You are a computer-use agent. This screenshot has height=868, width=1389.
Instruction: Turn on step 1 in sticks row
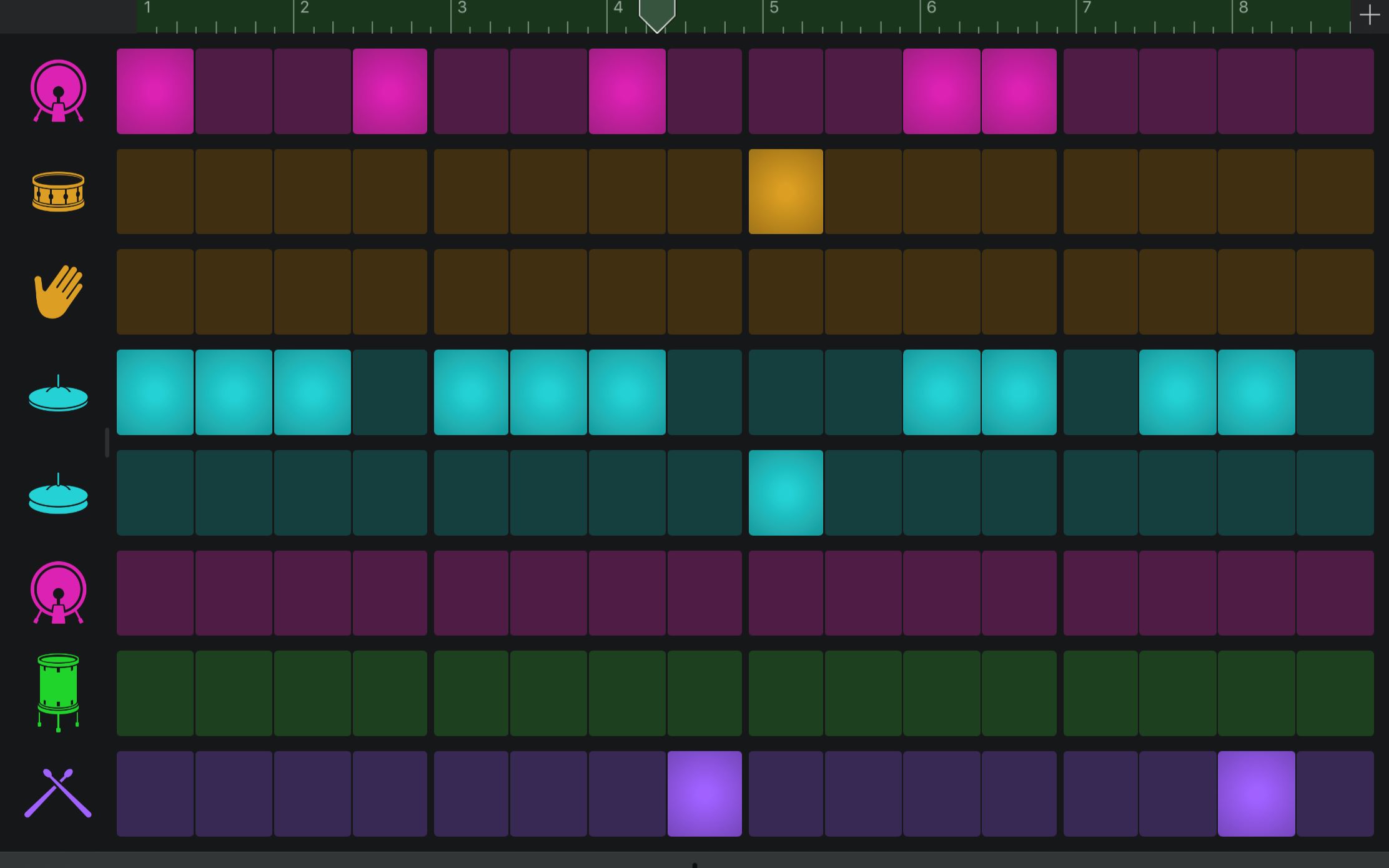click(x=155, y=794)
